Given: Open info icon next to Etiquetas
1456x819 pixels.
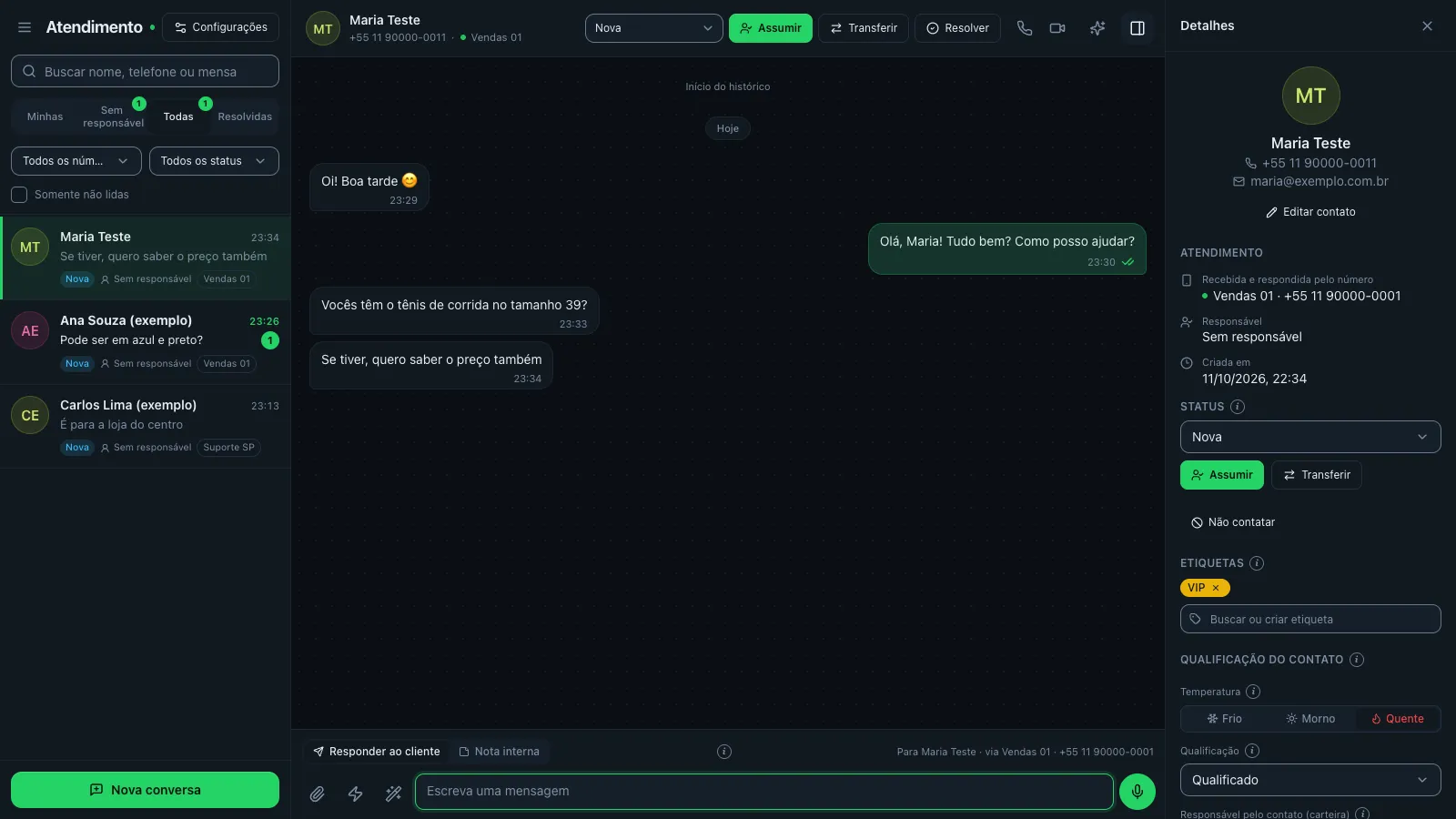Looking at the screenshot, I should pyautogui.click(x=1257, y=563).
